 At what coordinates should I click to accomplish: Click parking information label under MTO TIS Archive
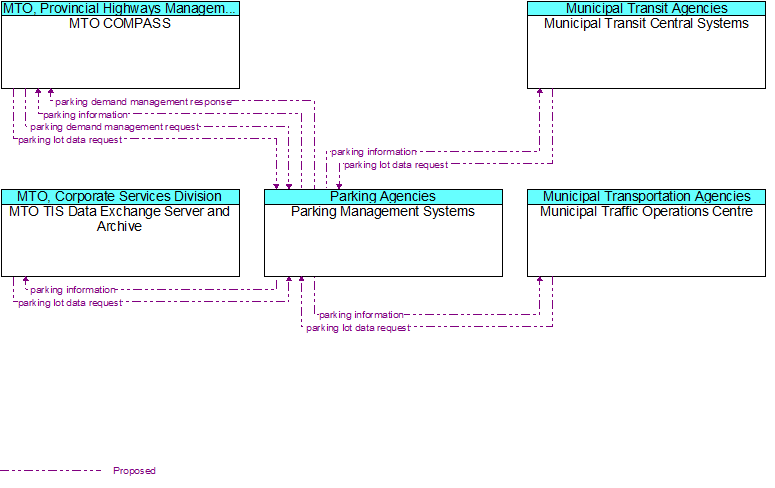point(73,290)
